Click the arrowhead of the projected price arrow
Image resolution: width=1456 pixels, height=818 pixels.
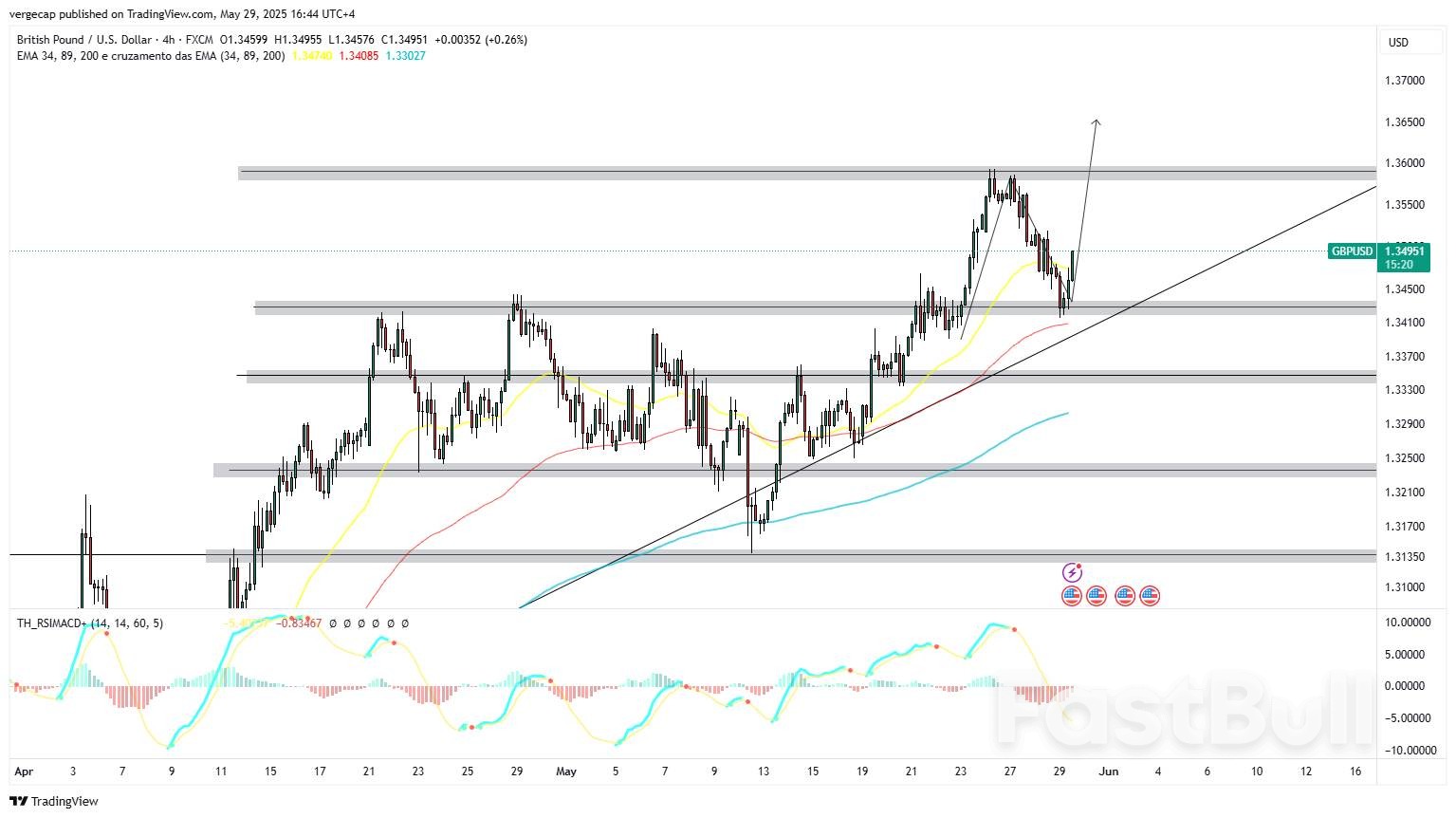pos(1096,121)
